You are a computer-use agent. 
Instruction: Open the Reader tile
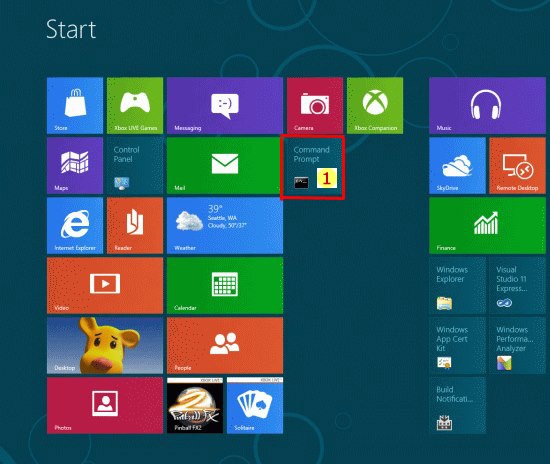point(135,226)
